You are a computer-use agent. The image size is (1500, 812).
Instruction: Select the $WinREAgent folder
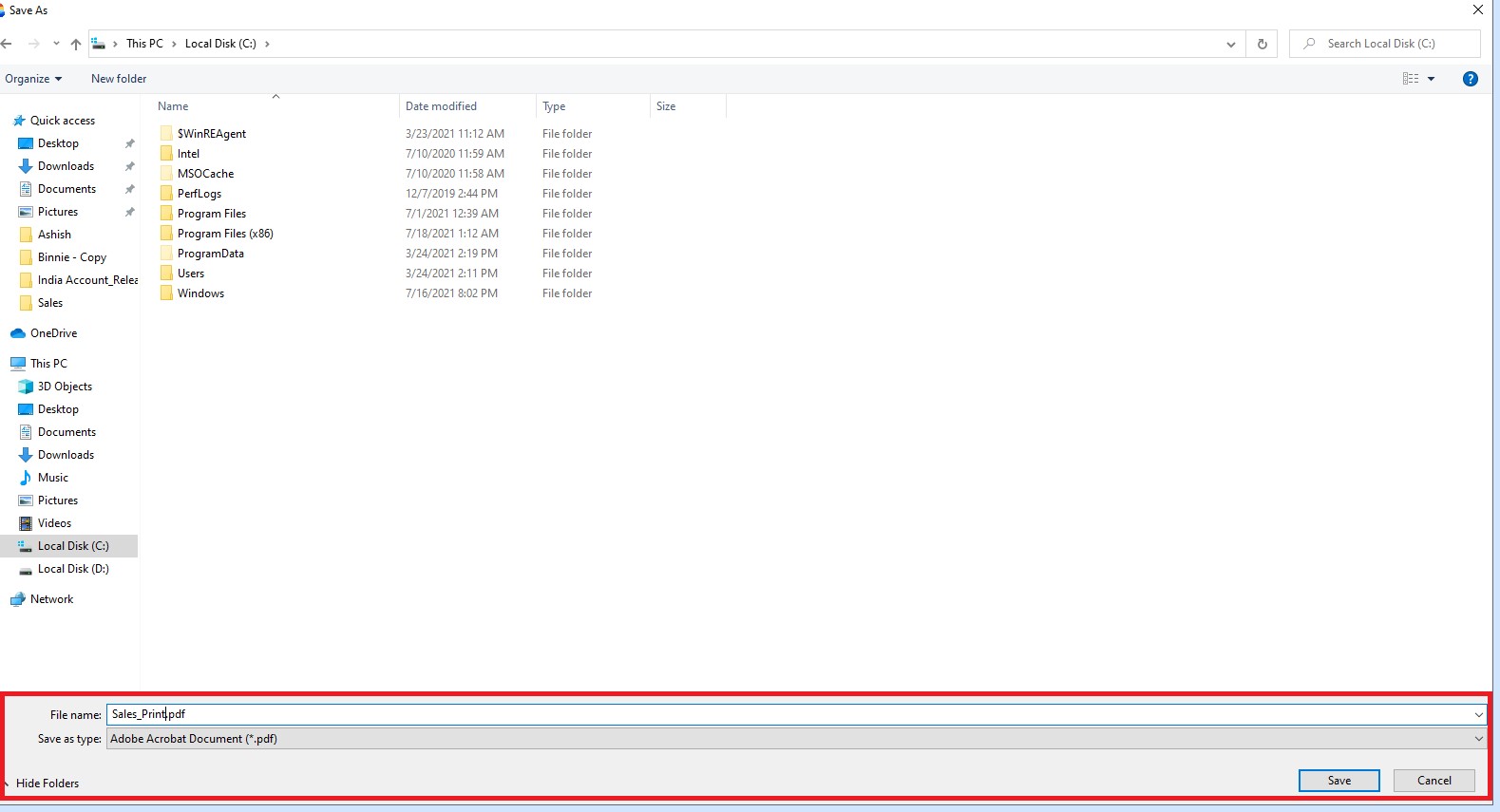pos(212,134)
